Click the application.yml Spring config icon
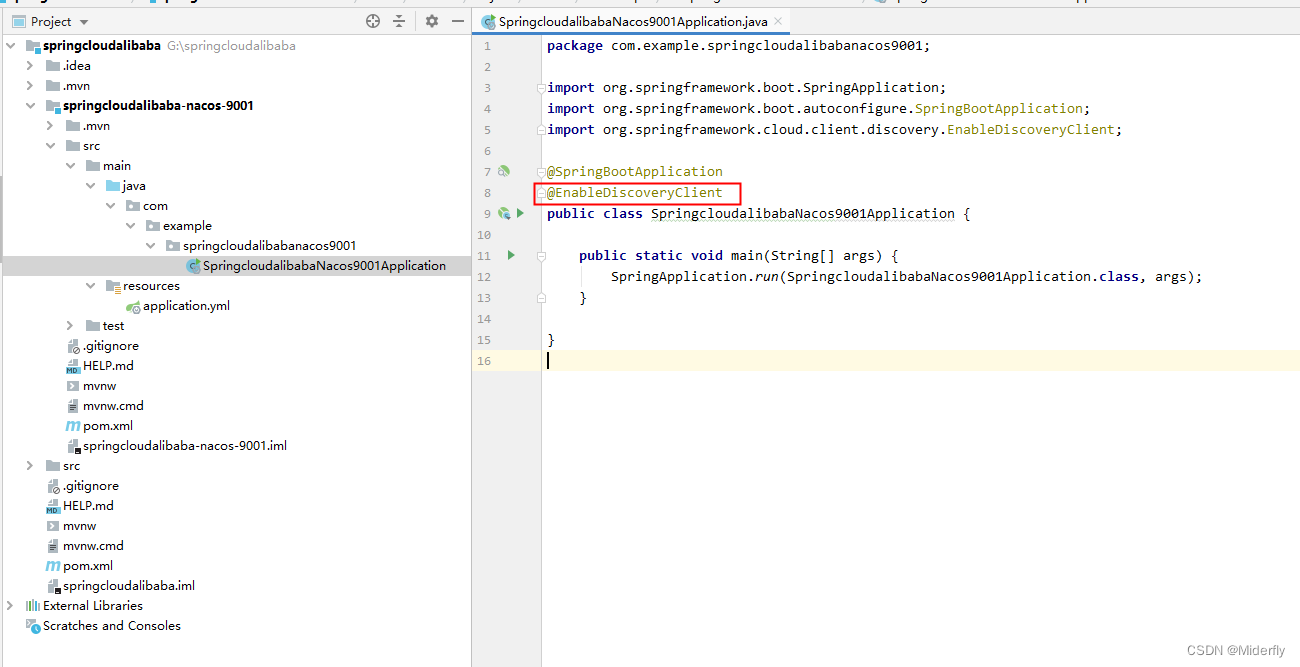 (x=133, y=307)
